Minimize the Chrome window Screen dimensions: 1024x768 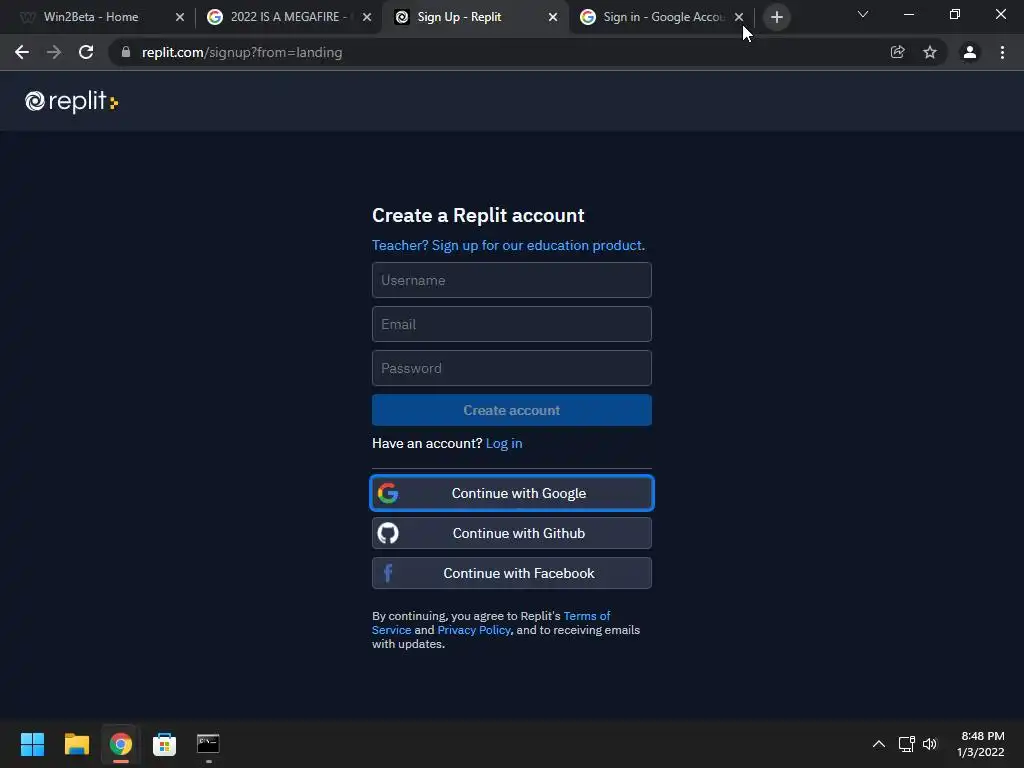tap(908, 14)
